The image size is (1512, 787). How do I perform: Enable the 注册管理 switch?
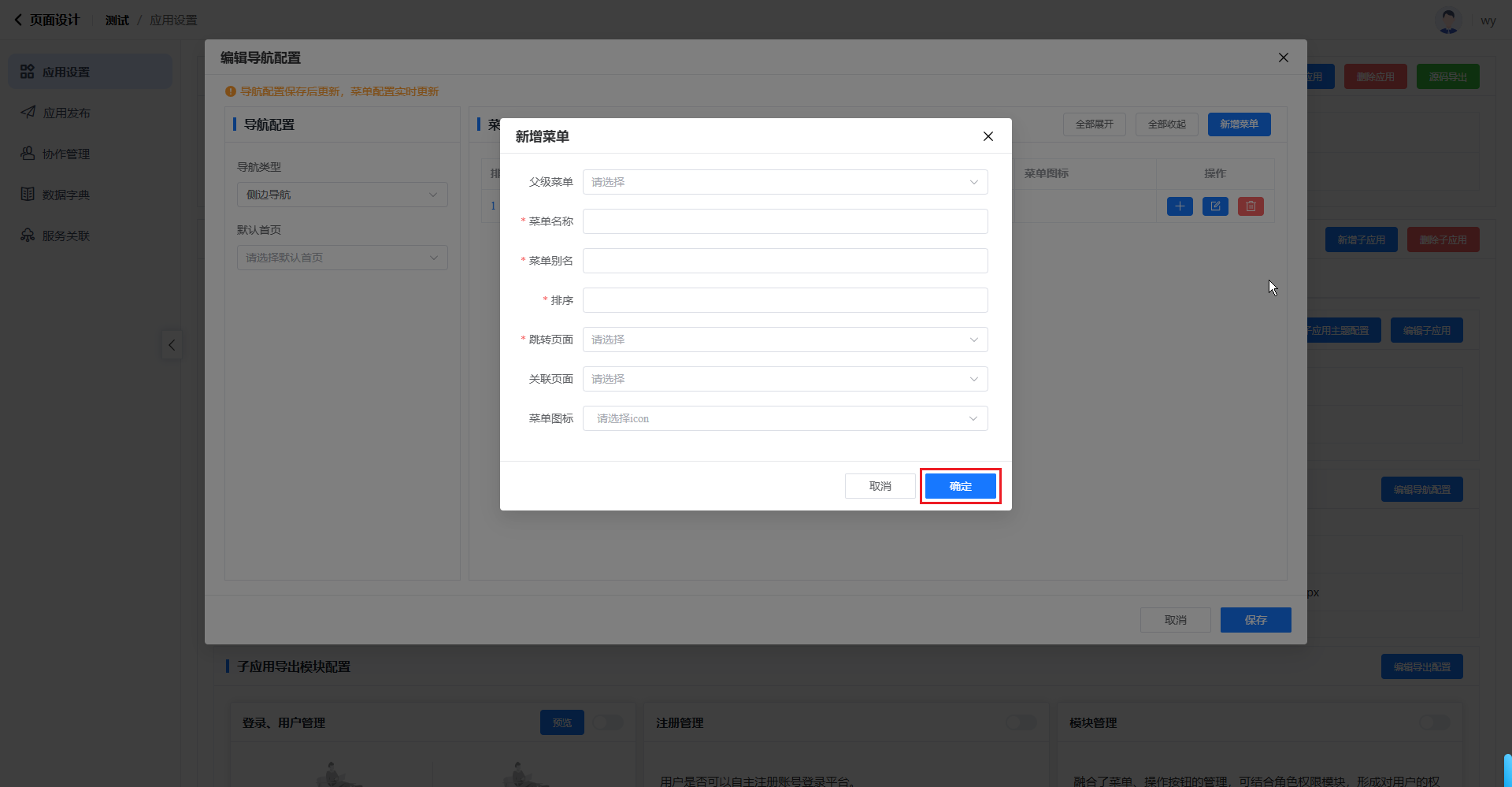[1021, 722]
